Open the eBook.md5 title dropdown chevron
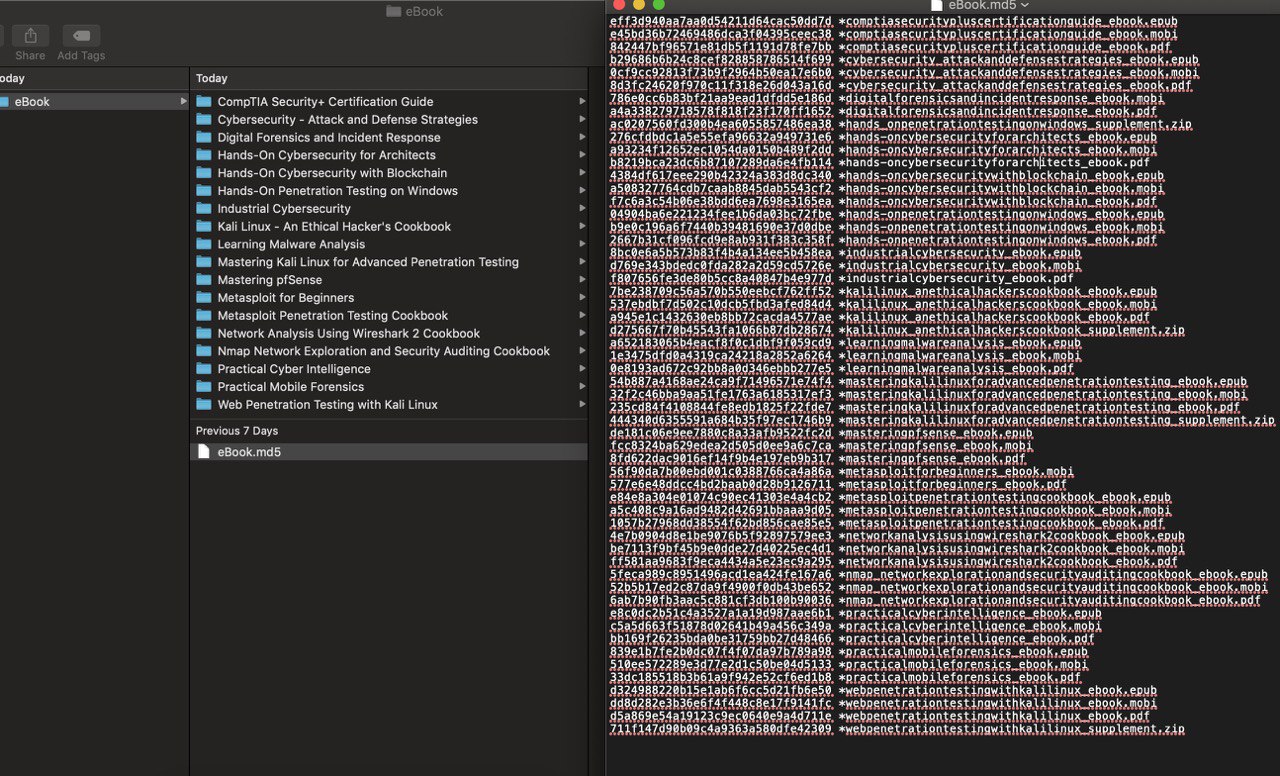The height and width of the screenshot is (776, 1280). 1025,6
